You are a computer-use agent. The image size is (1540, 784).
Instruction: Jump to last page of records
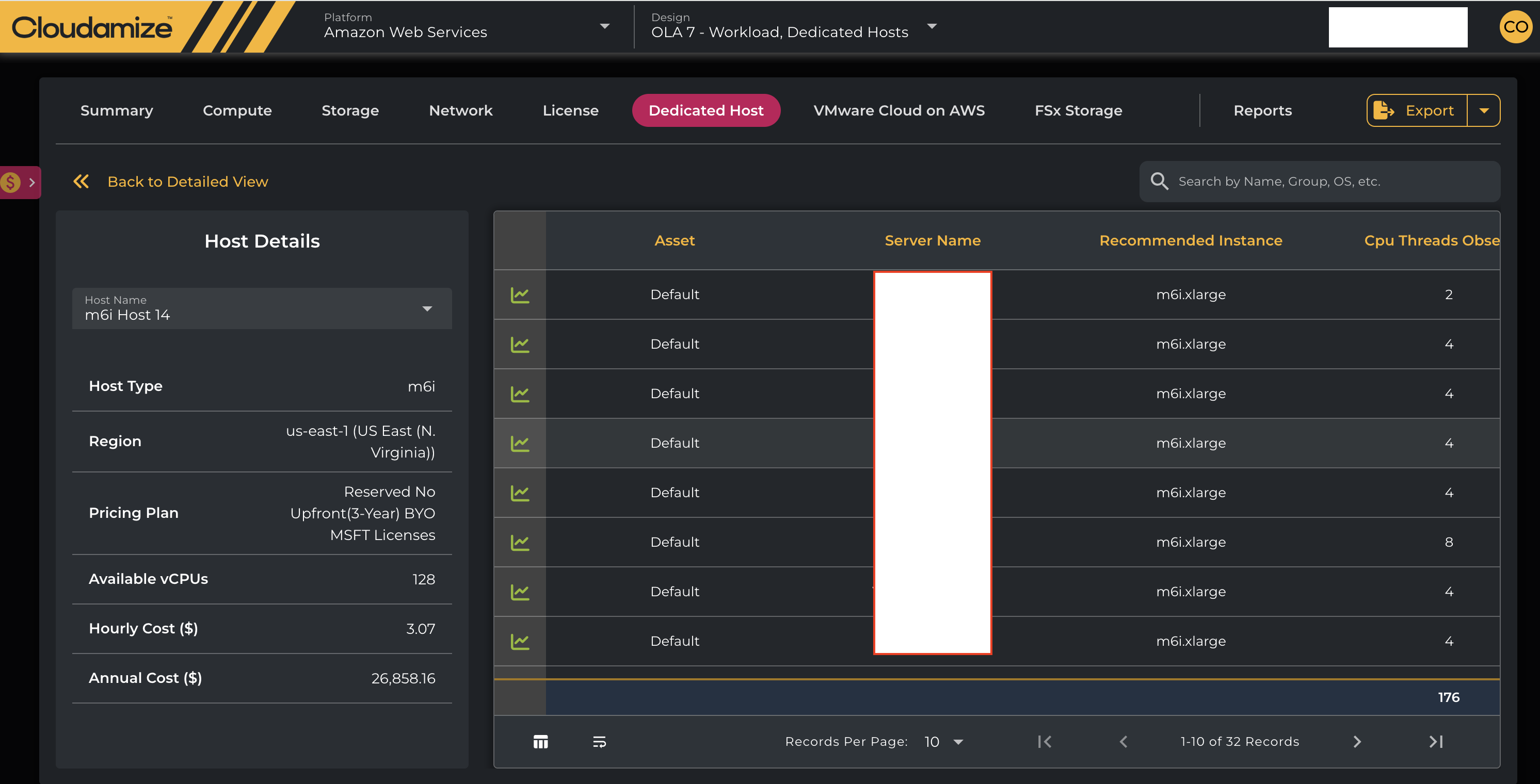1436,742
